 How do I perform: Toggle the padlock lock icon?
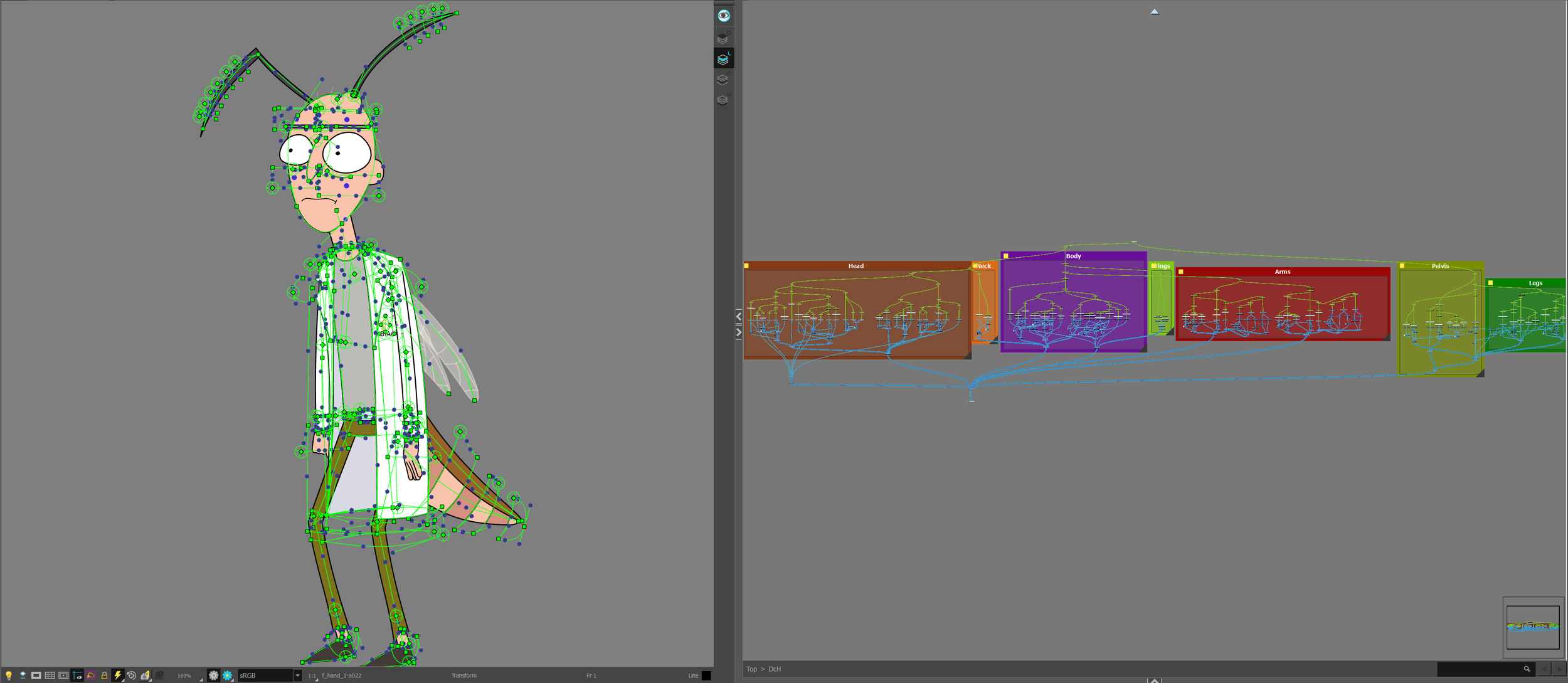tap(104, 675)
